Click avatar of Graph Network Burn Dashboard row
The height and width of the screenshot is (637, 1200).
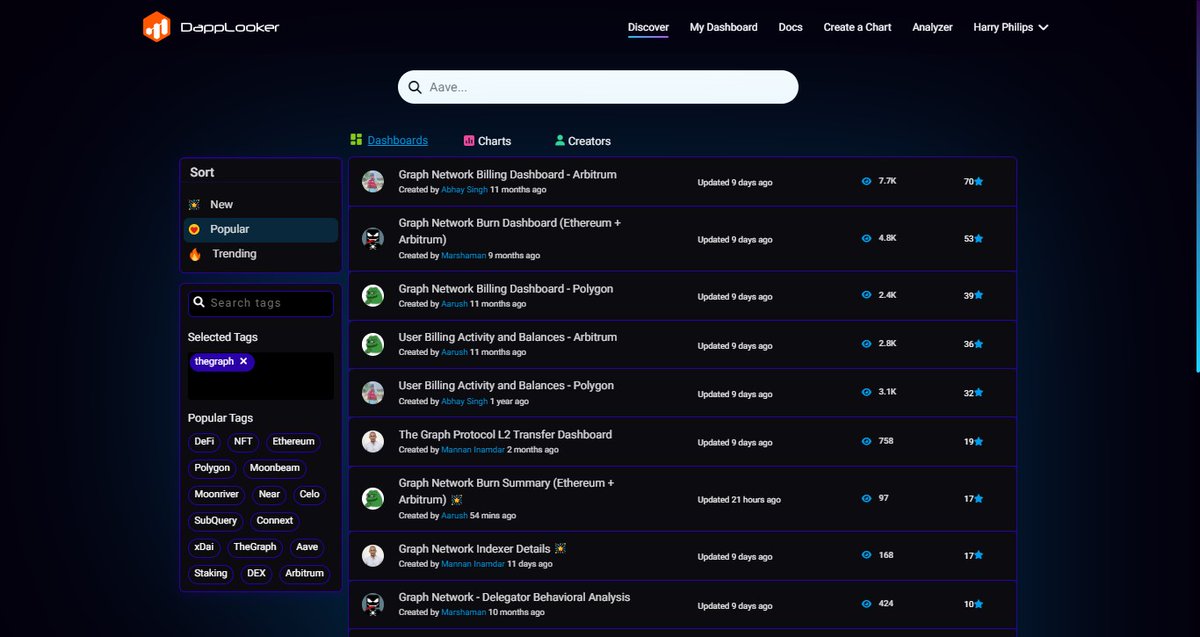[373, 239]
